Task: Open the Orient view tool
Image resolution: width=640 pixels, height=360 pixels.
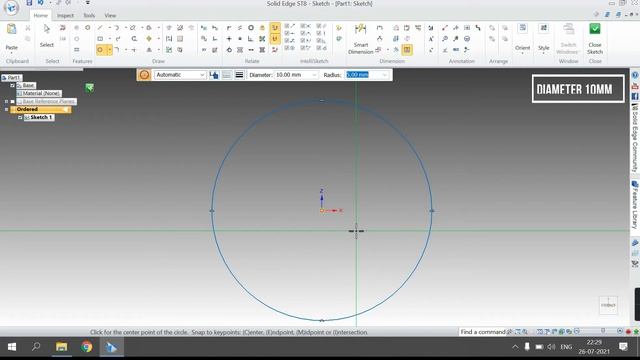Action: 522,39
